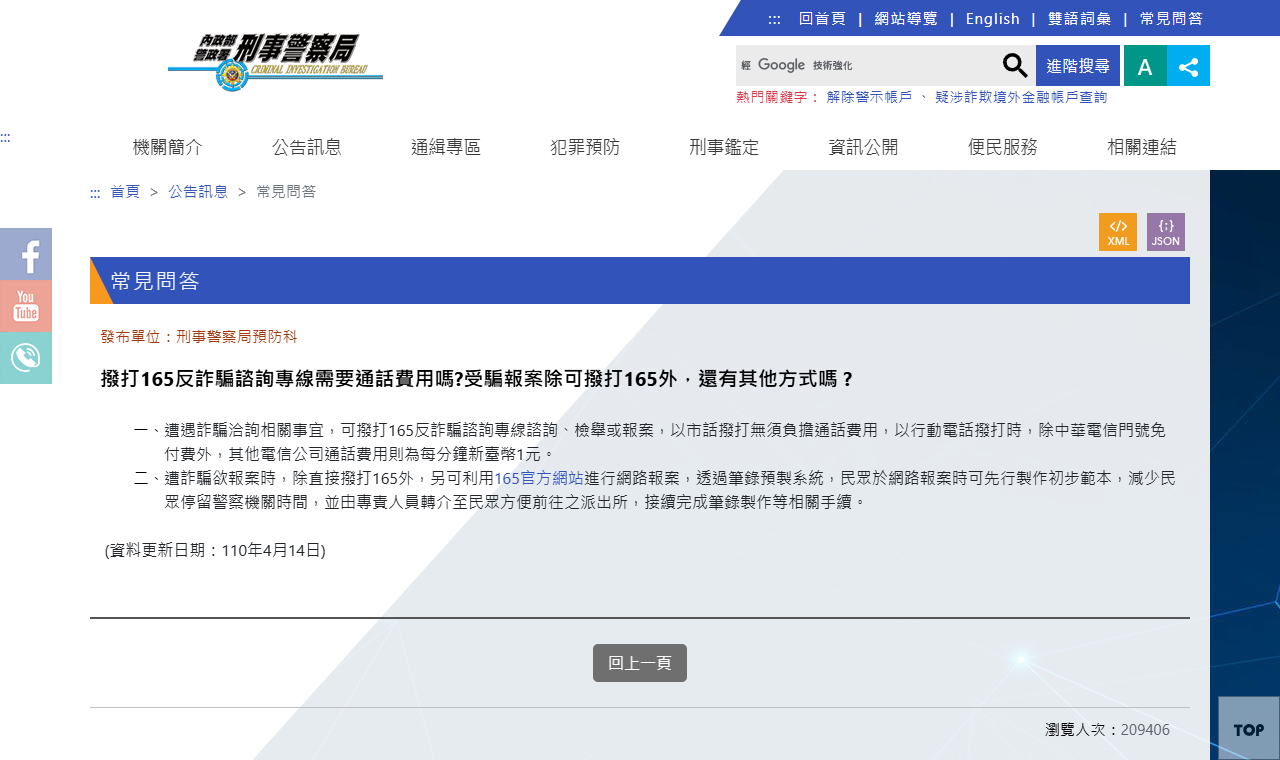Switch to the English site
This screenshot has width=1280, height=760.
coord(993,19)
